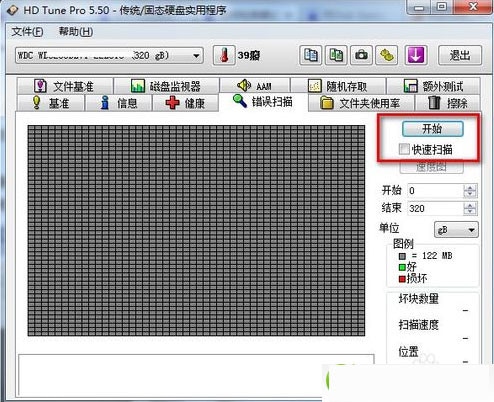This screenshot has height=402, width=494.
Task: Click the camera save screenshot icon
Action: [x=361, y=55]
